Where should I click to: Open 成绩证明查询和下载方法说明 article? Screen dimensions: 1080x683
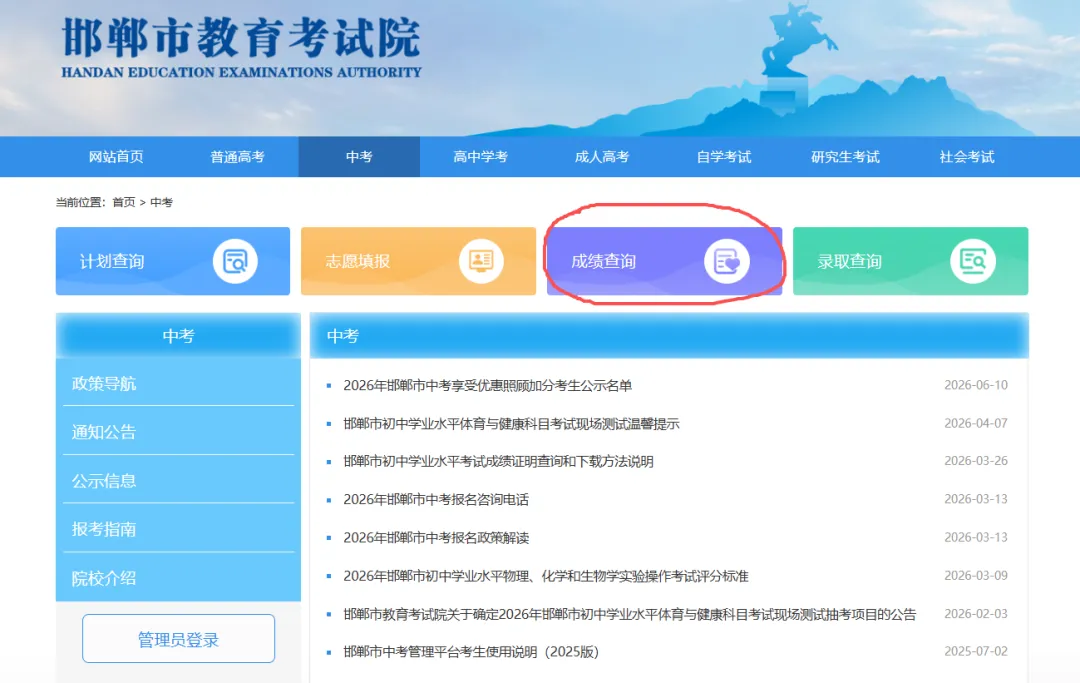pos(498,461)
